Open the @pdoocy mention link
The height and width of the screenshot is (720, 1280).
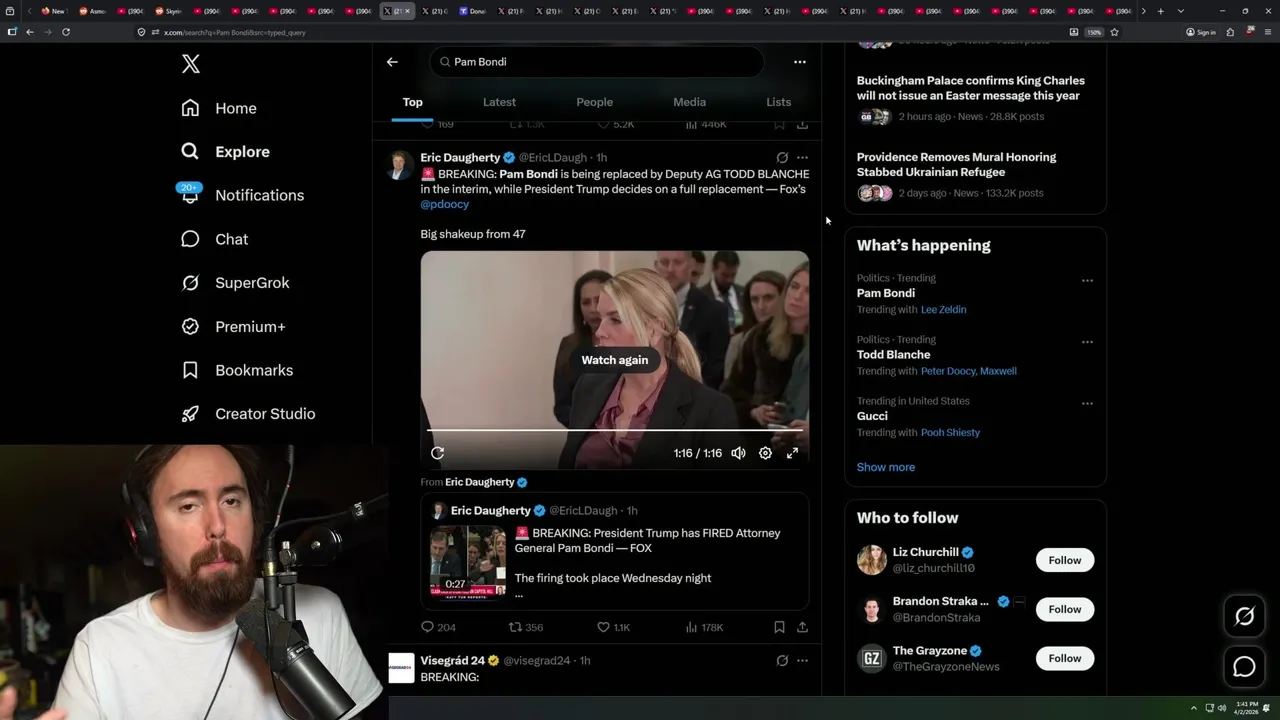[x=444, y=204]
